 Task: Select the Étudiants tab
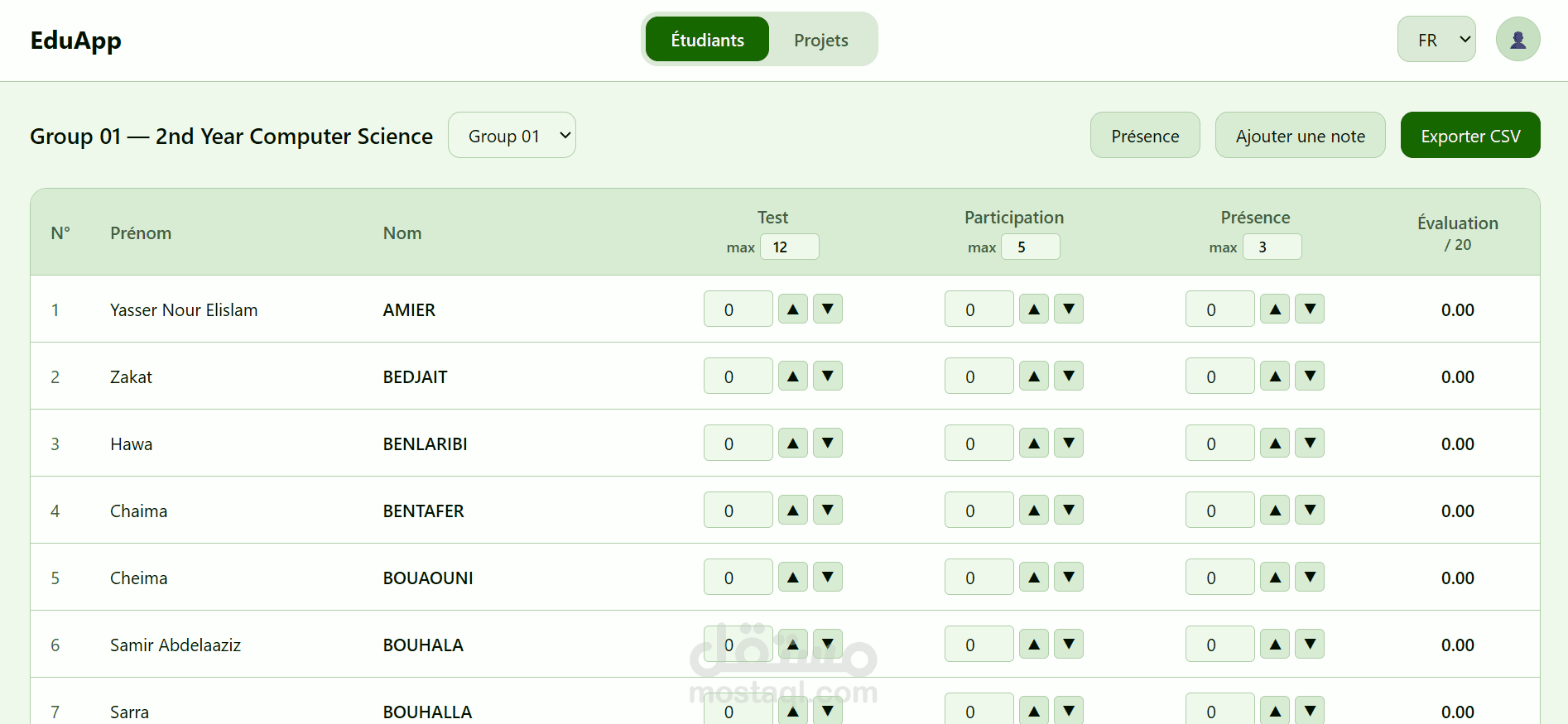[x=707, y=40]
